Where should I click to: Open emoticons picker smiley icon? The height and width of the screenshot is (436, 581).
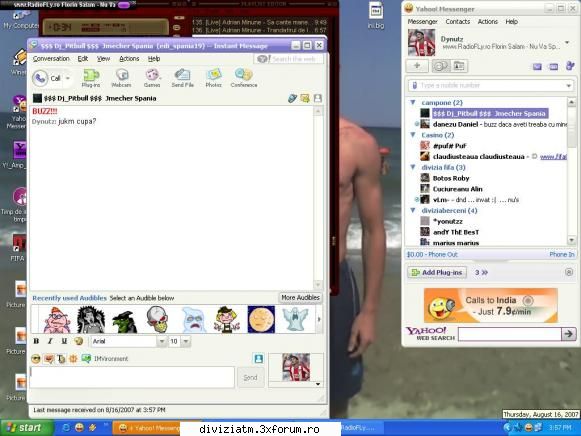pos(36,359)
